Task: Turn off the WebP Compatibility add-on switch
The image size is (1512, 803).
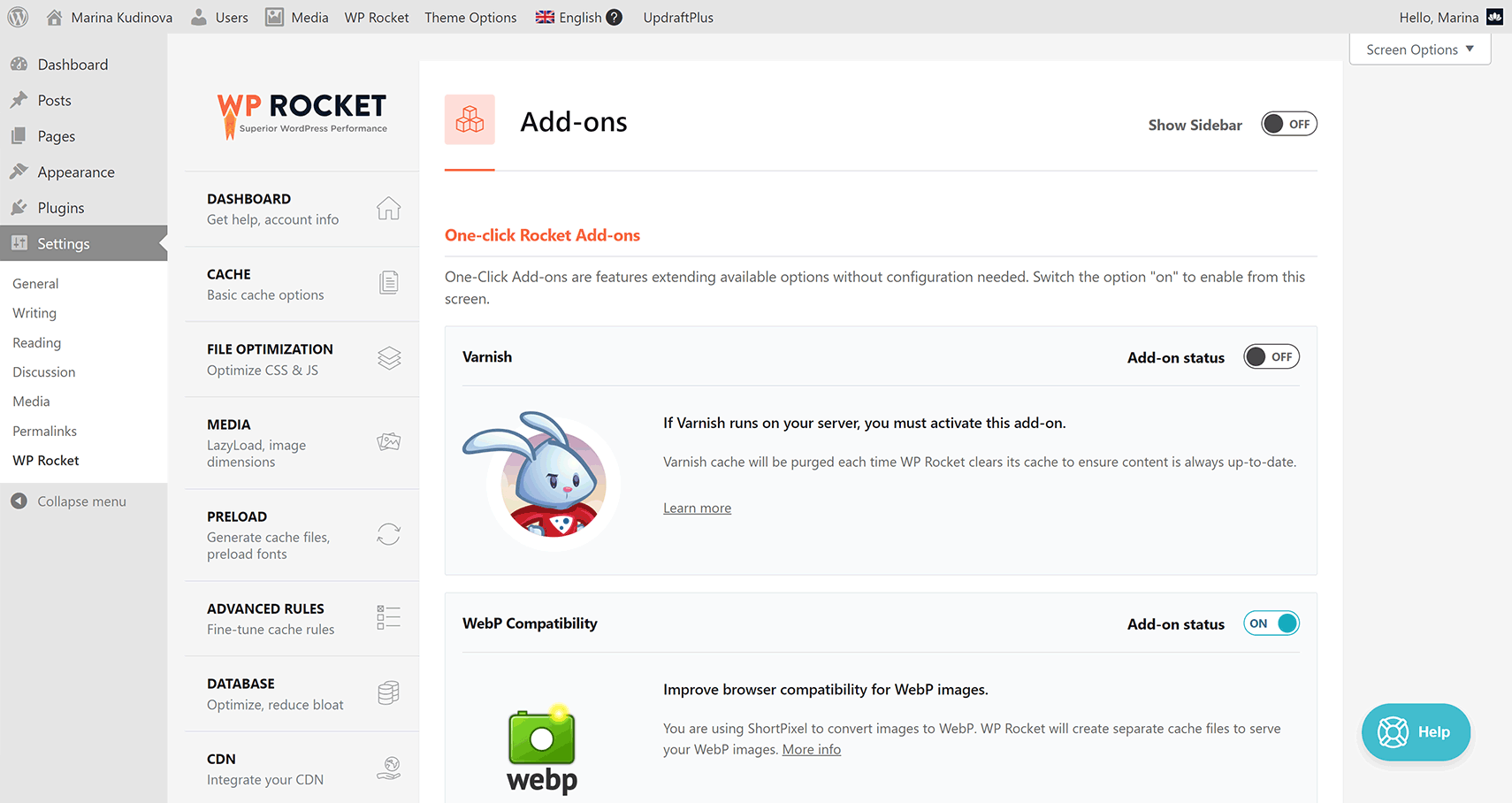Action: [1271, 623]
